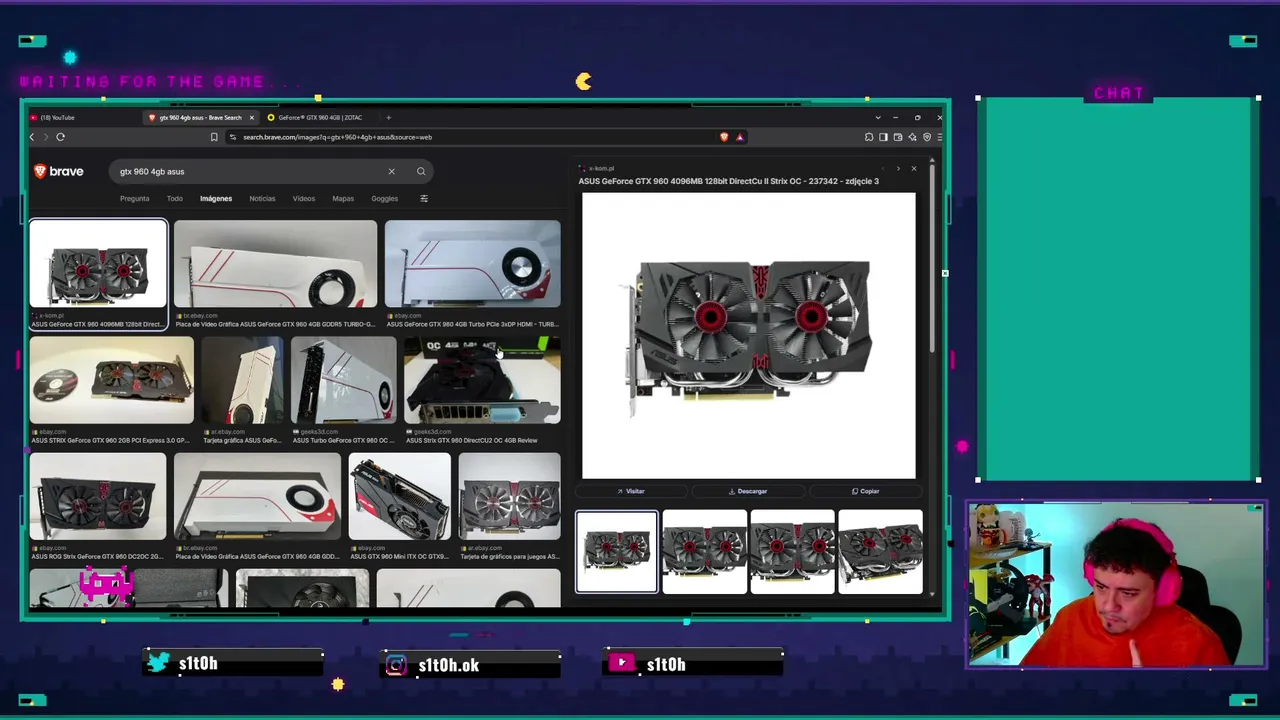Open Brave Shields lion icon in address bar
Image resolution: width=1280 pixels, height=720 pixels.
(x=724, y=137)
